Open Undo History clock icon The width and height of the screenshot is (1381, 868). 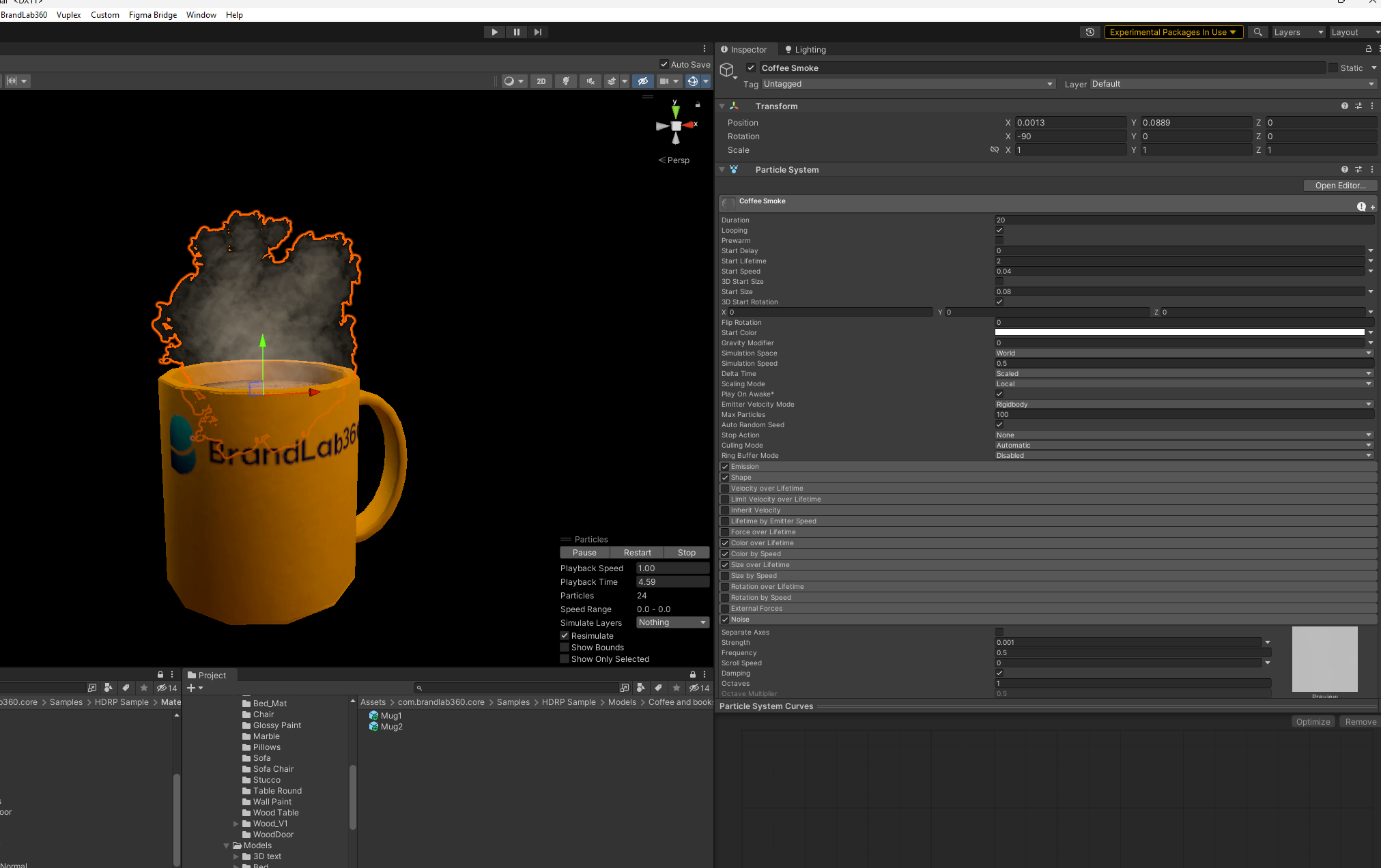1090,32
